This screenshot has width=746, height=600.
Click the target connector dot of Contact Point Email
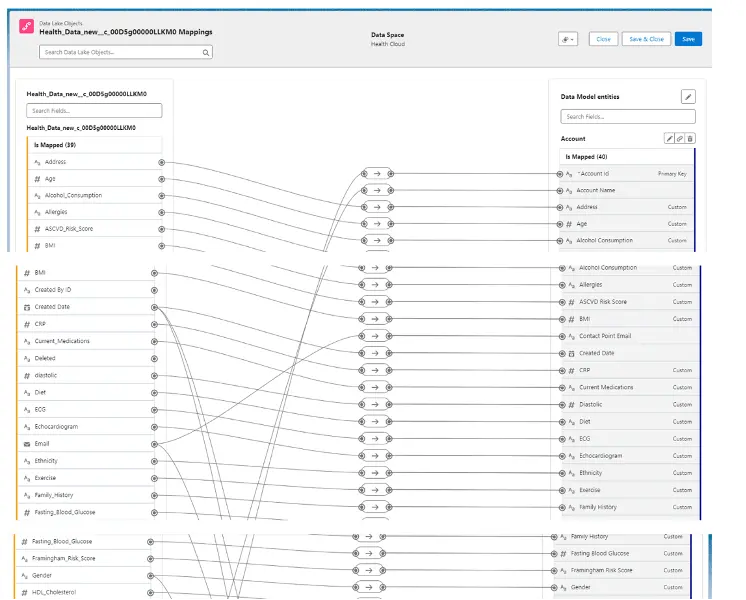[562, 336]
